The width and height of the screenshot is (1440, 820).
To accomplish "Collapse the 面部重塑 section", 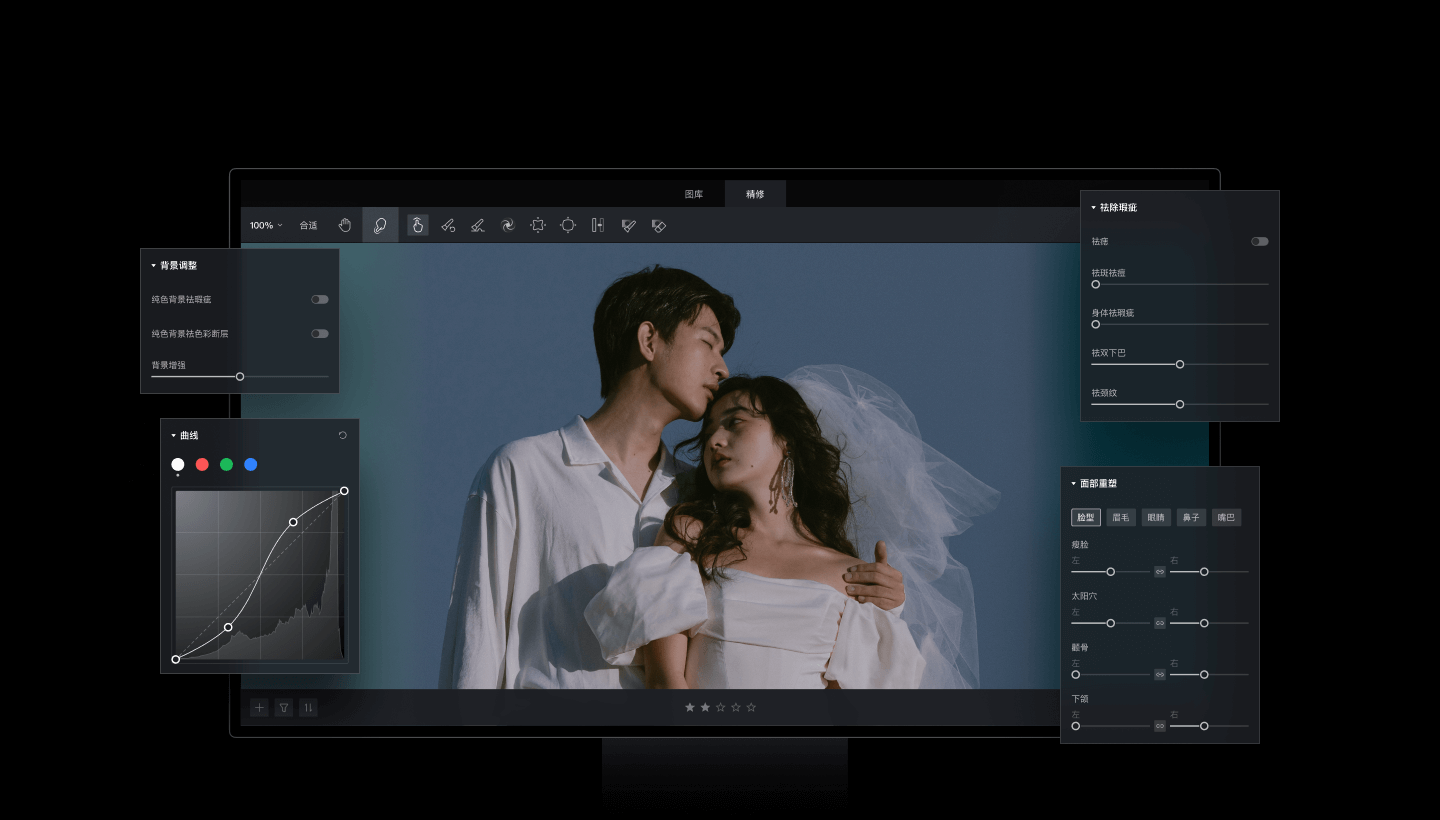I will tap(1074, 484).
